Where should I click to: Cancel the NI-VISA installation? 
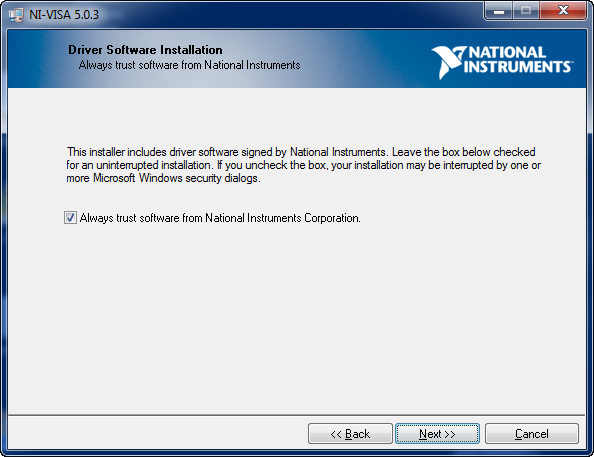pos(531,434)
